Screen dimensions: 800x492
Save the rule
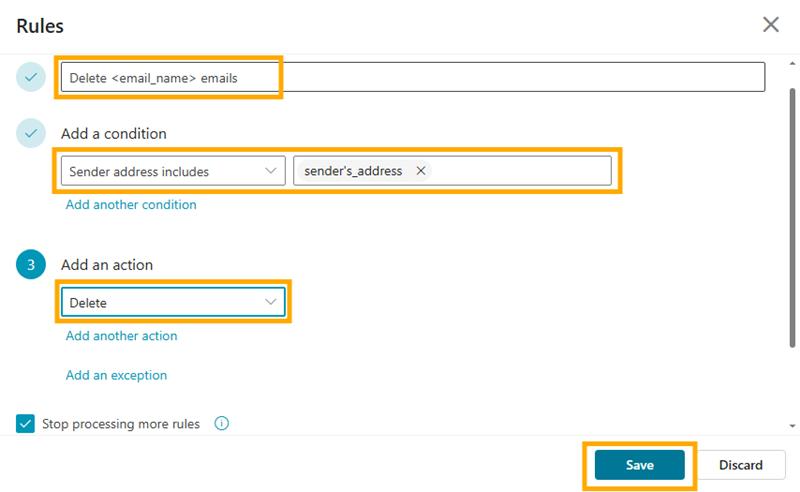click(x=639, y=465)
